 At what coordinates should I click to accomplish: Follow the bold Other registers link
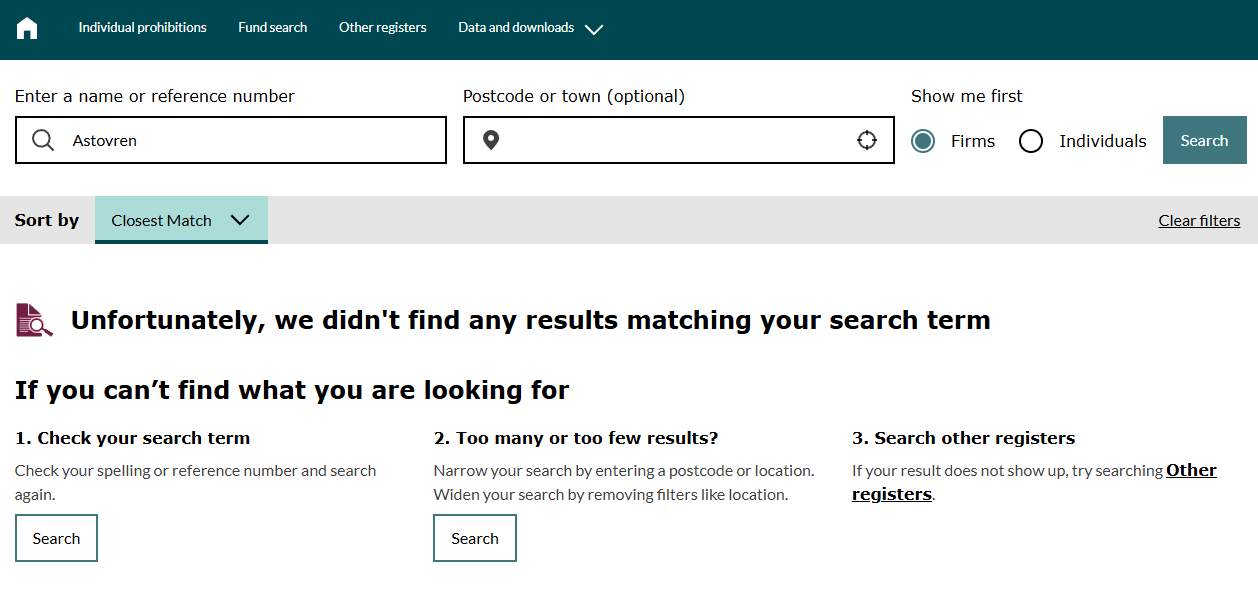1190,470
